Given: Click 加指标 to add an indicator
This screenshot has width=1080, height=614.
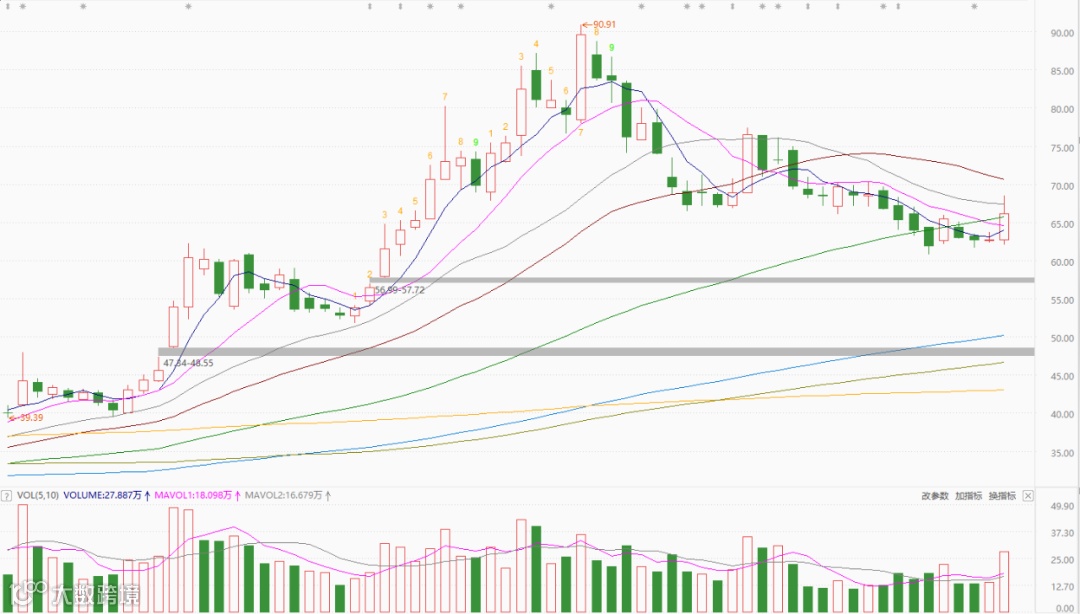Looking at the screenshot, I should 968,495.
